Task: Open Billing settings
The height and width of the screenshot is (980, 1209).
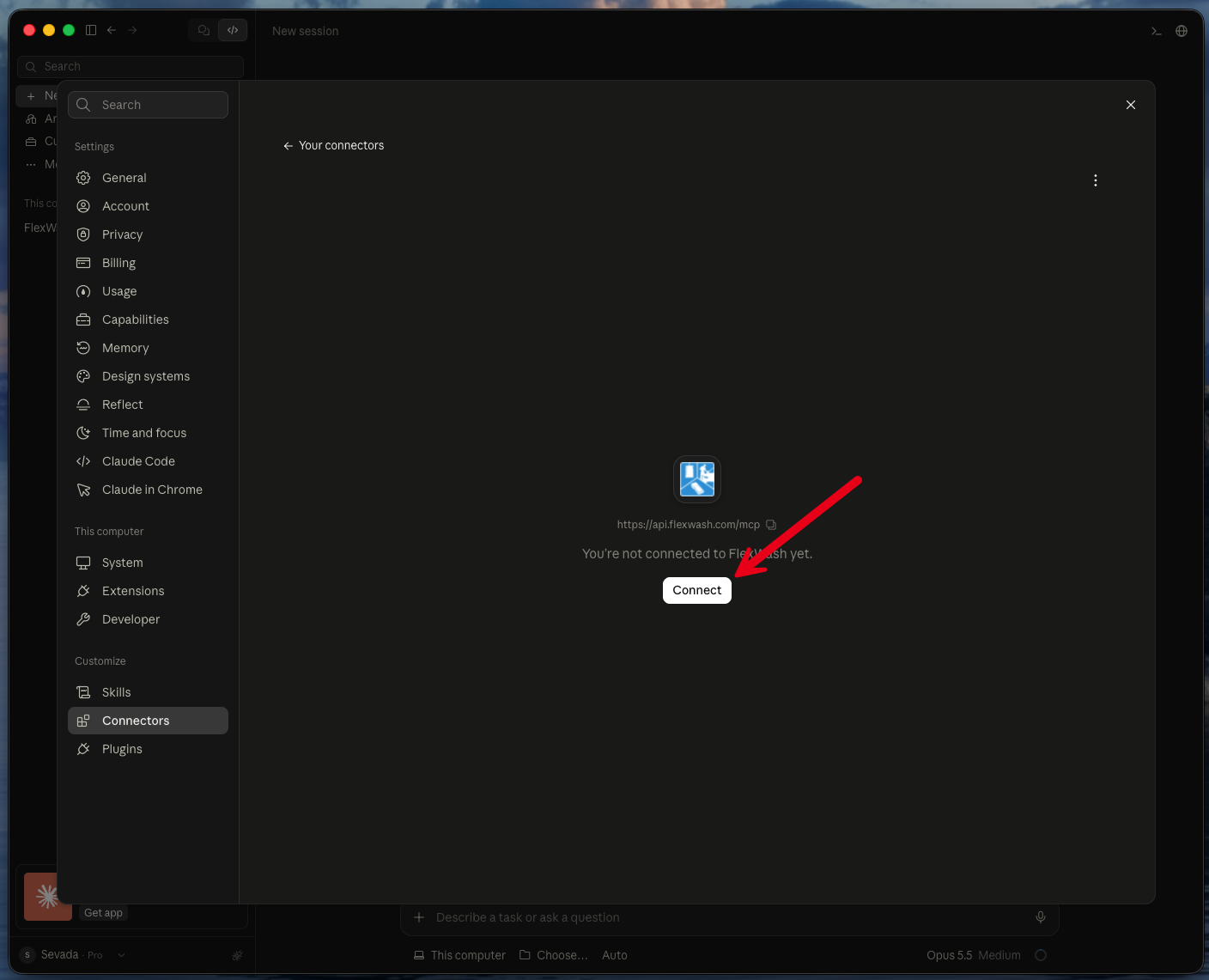Action: click(148, 263)
